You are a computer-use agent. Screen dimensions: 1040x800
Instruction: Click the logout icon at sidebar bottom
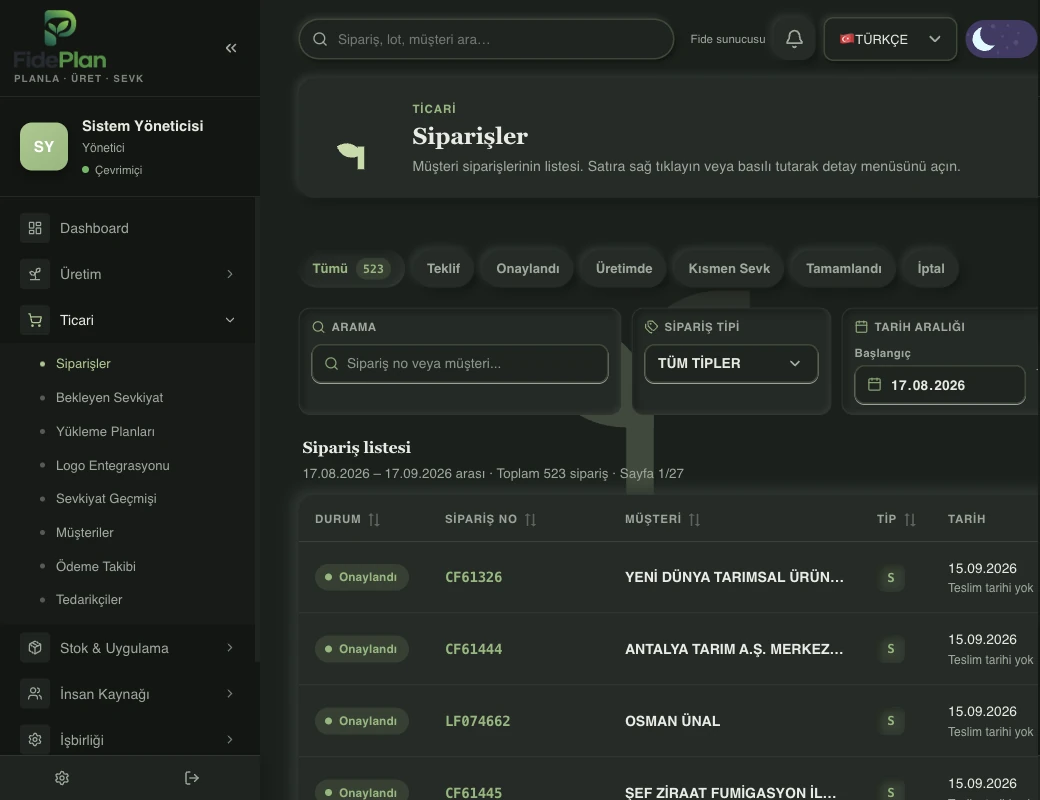coord(192,778)
